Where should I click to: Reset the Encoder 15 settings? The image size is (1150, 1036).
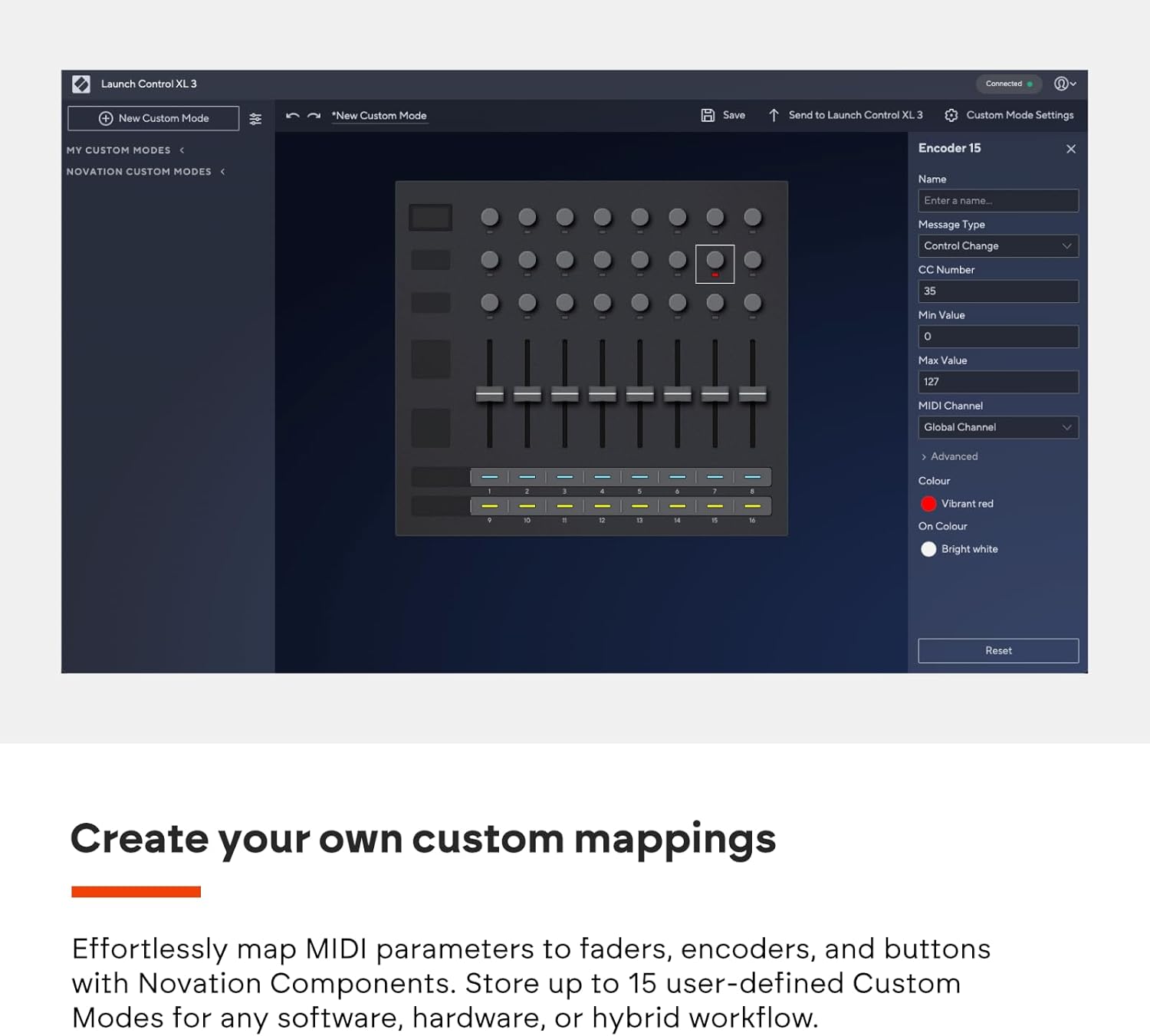(997, 650)
